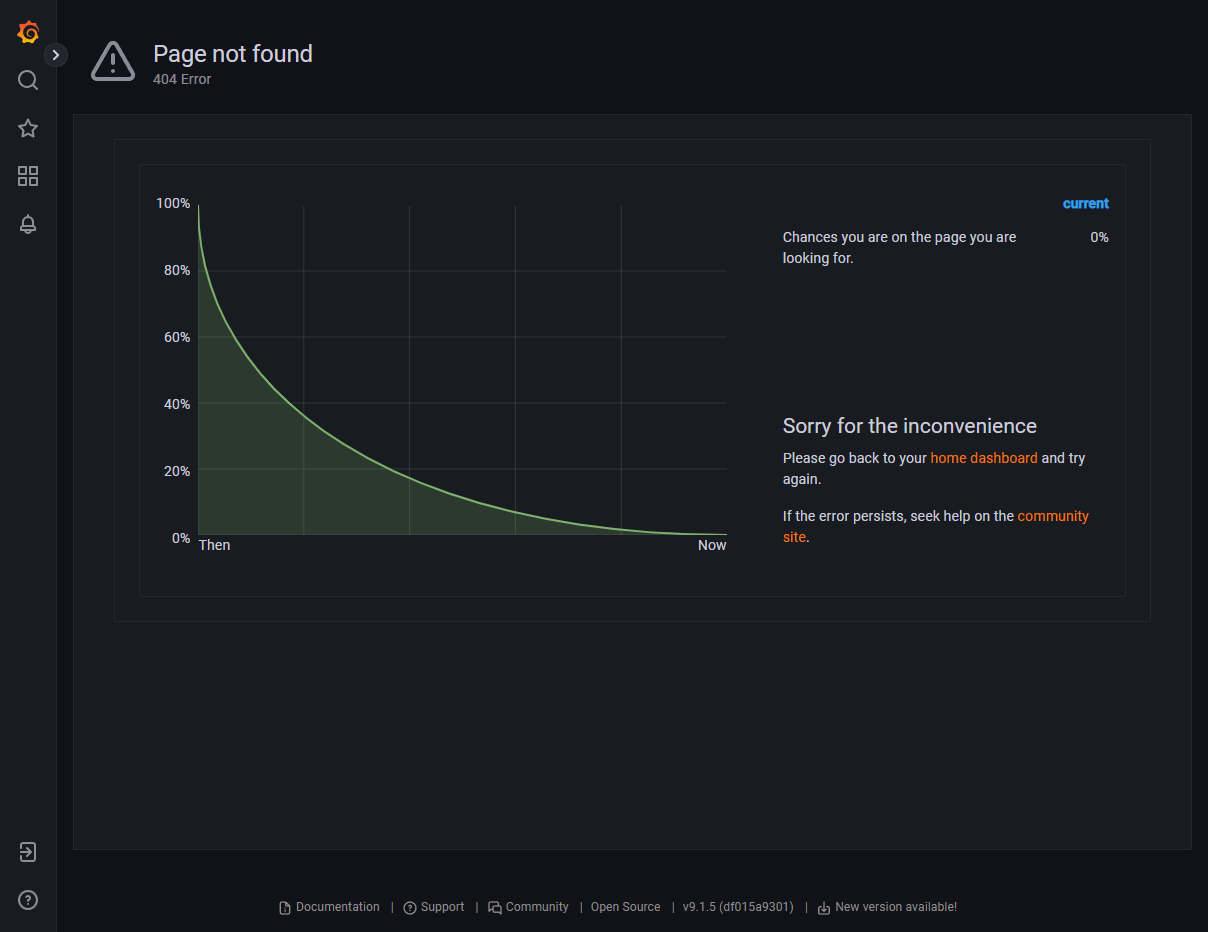Click the 0% value in the legend
Image resolution: width=1208 pixels, height=932 pixels.
point(1099,237)
